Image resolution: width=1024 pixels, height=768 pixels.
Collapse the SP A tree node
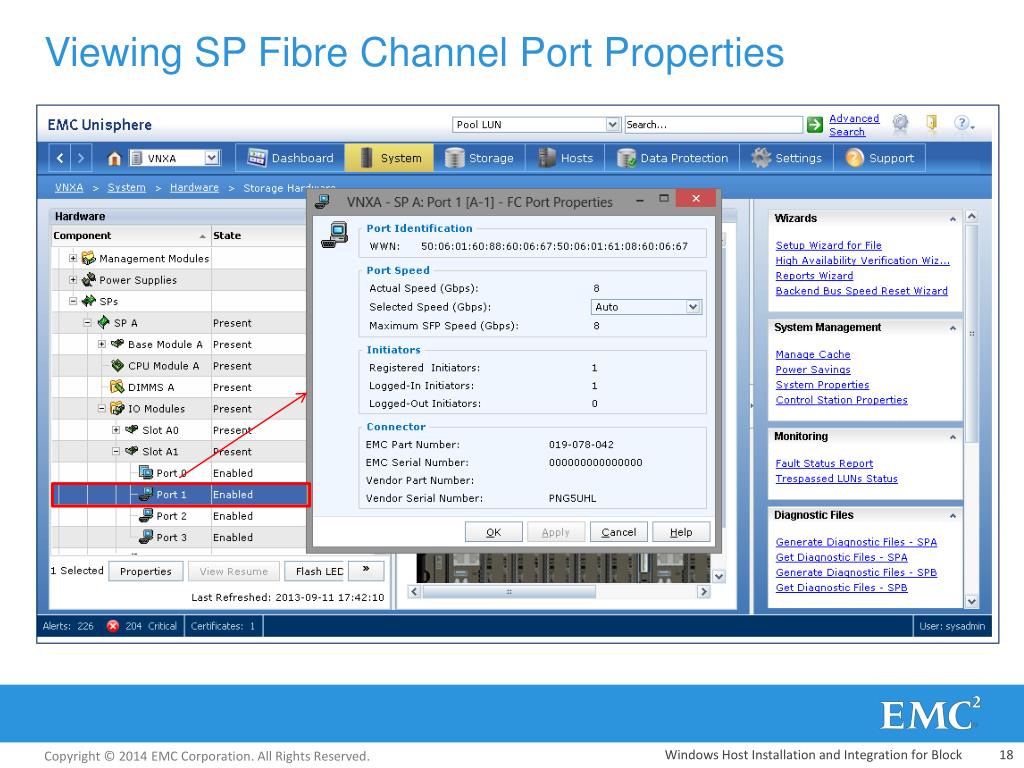point(88,323)
